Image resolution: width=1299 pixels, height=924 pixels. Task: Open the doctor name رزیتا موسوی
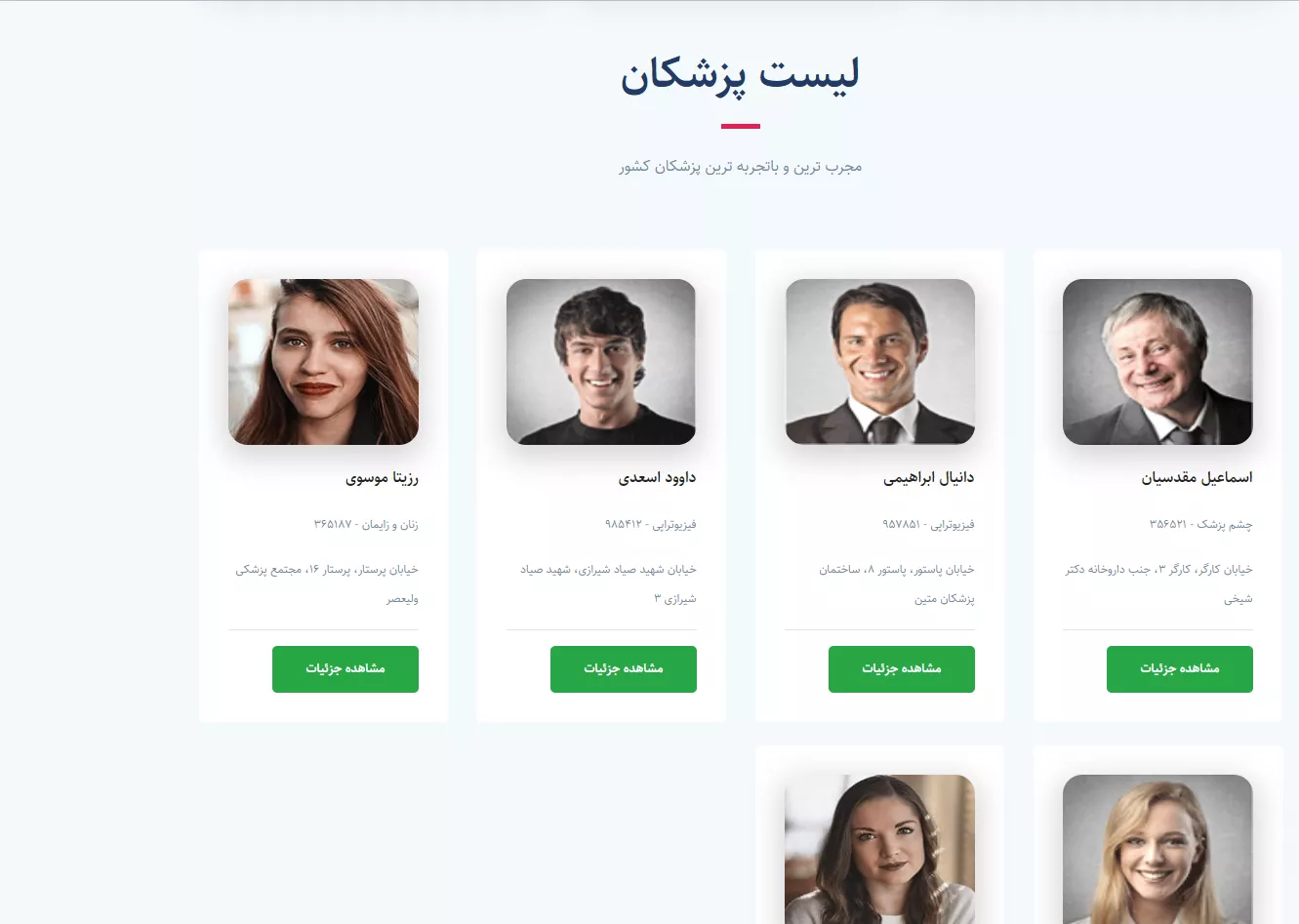(382, 477)
